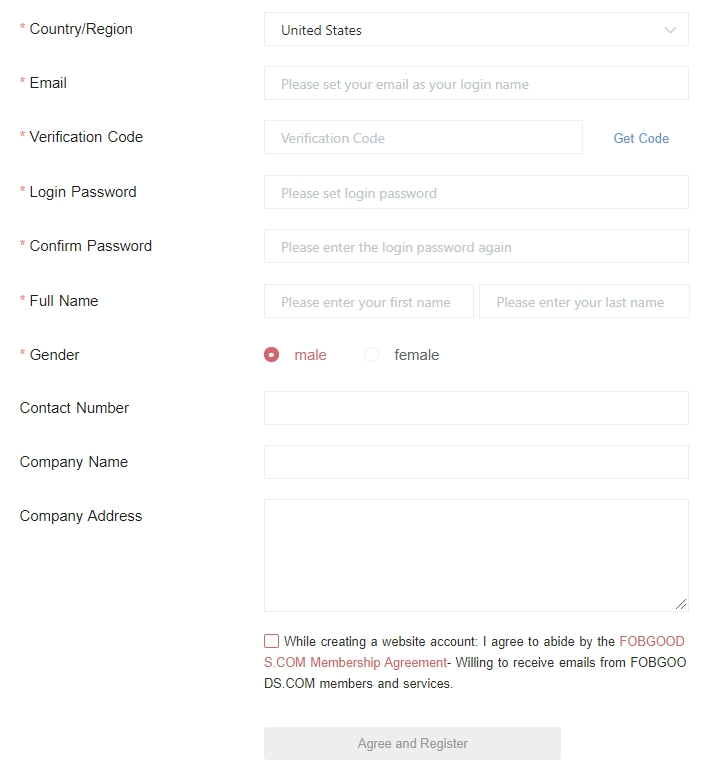Open the Country/Region dropdown

click(475, 30)
